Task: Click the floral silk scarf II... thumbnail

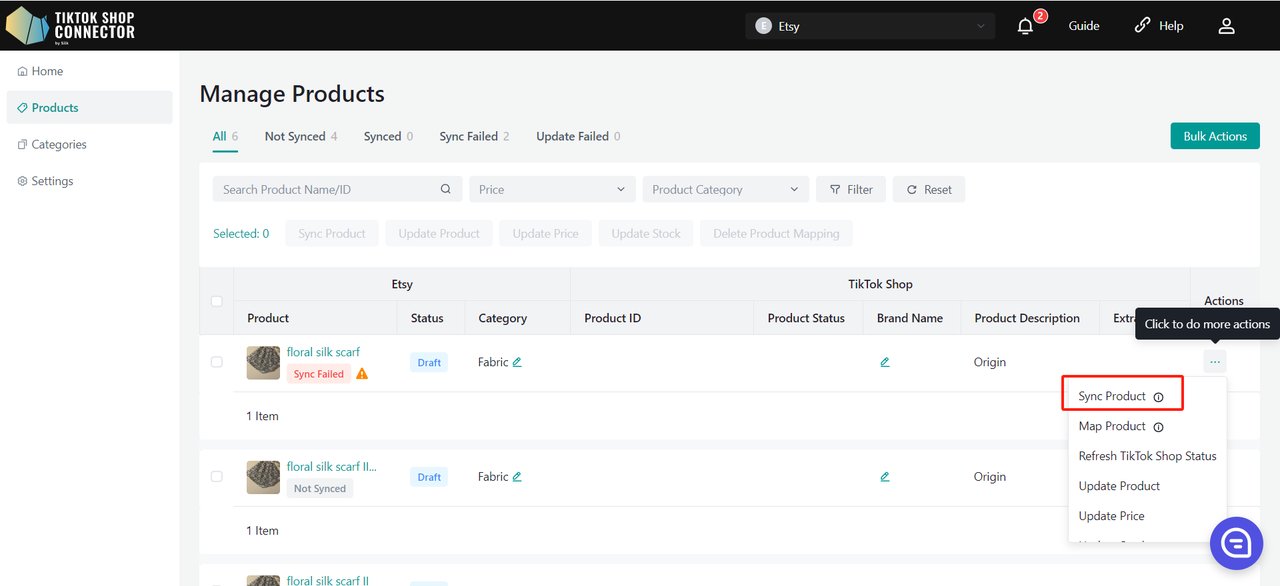Action: (263, 477)
